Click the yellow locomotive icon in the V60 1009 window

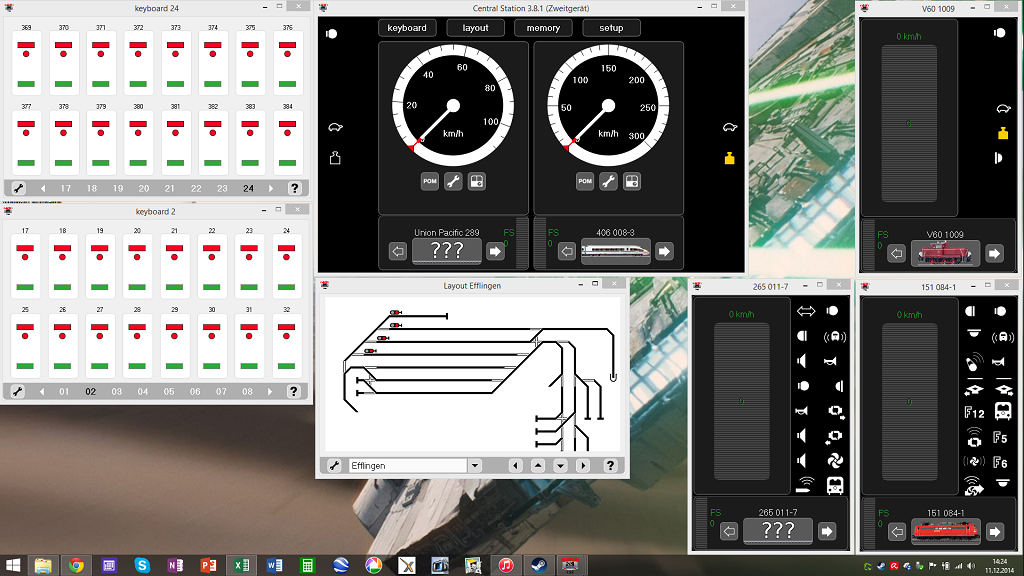[1003, 133]
